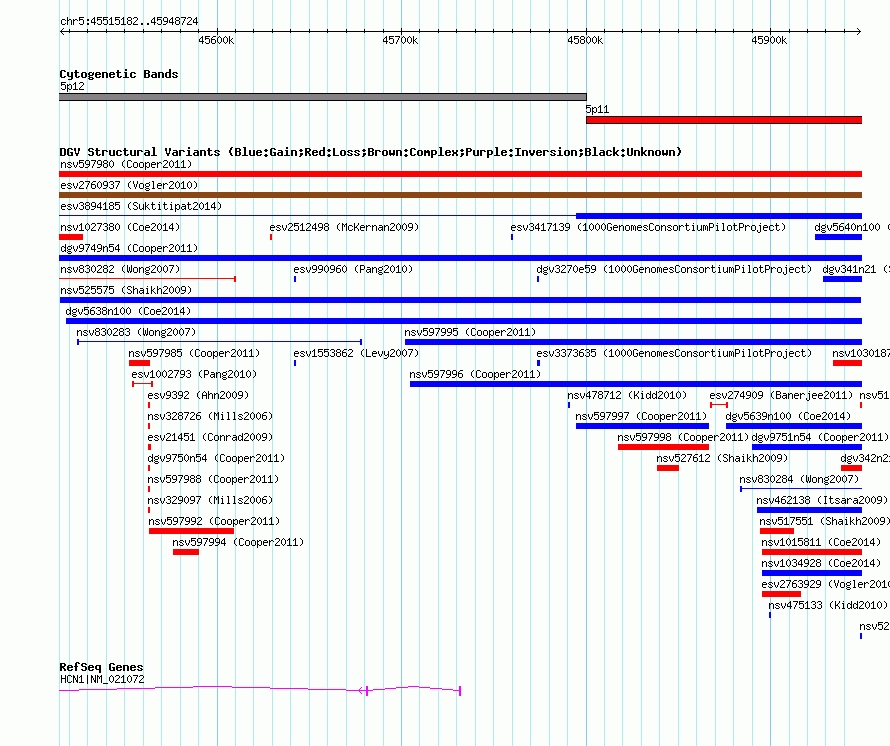Viewport: 890px width, 746px height.
Task: Open nsv830284 (Wong2007) variant
Action: pos(799,480)
